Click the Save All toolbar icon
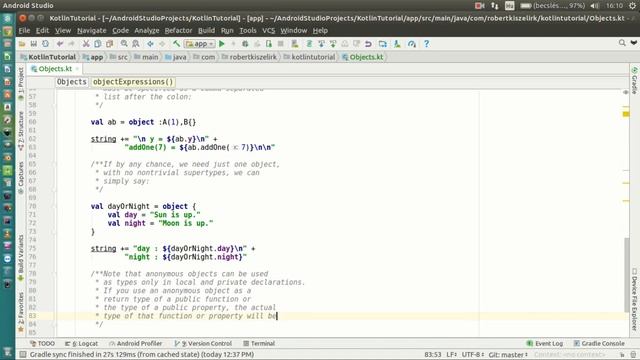 [33, 44]
